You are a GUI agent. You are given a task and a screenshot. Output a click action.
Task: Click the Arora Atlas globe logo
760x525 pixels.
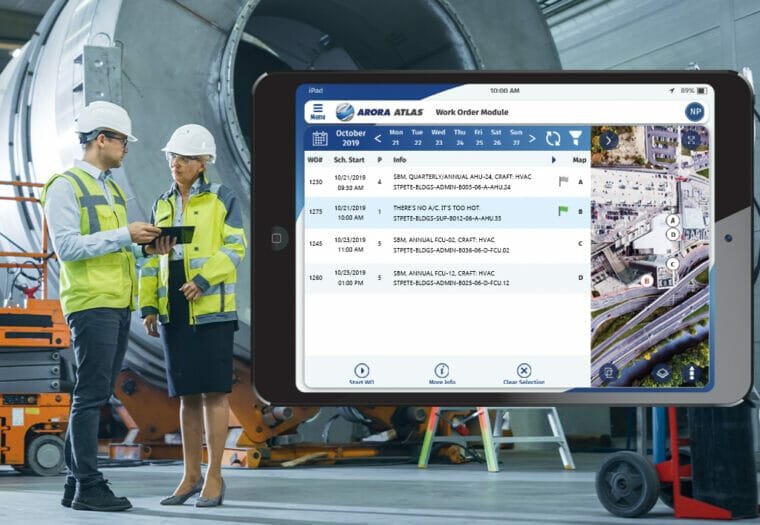click(345, 112)
